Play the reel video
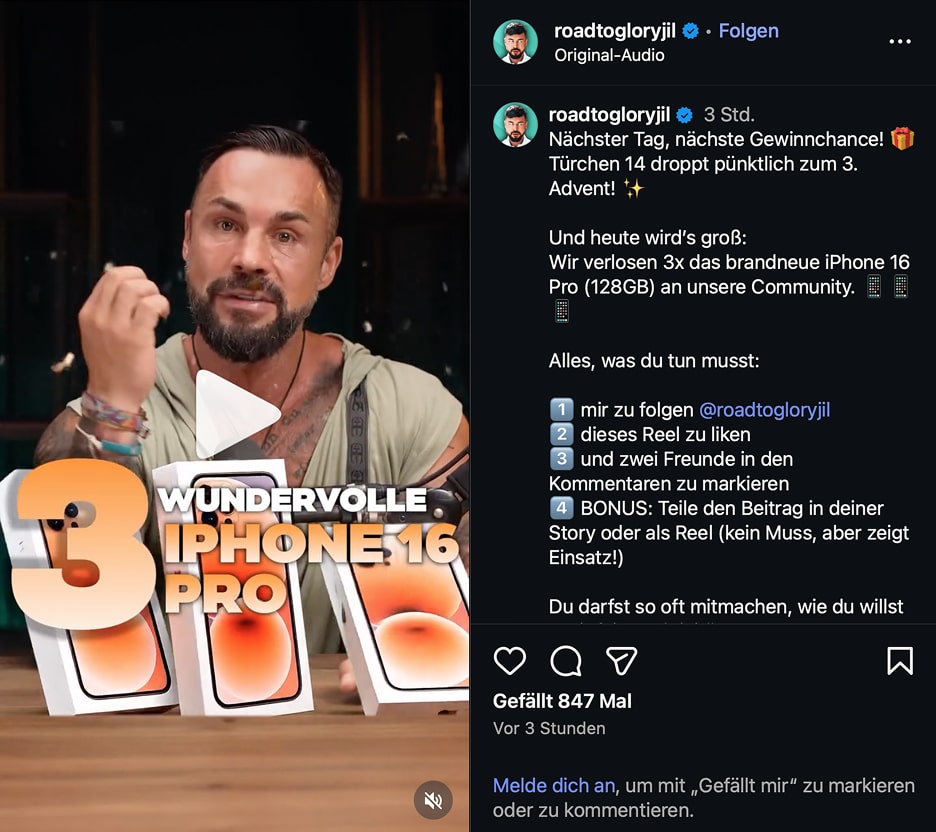Image resolution: width=936 pixels, height=832 pixels. 237,414
